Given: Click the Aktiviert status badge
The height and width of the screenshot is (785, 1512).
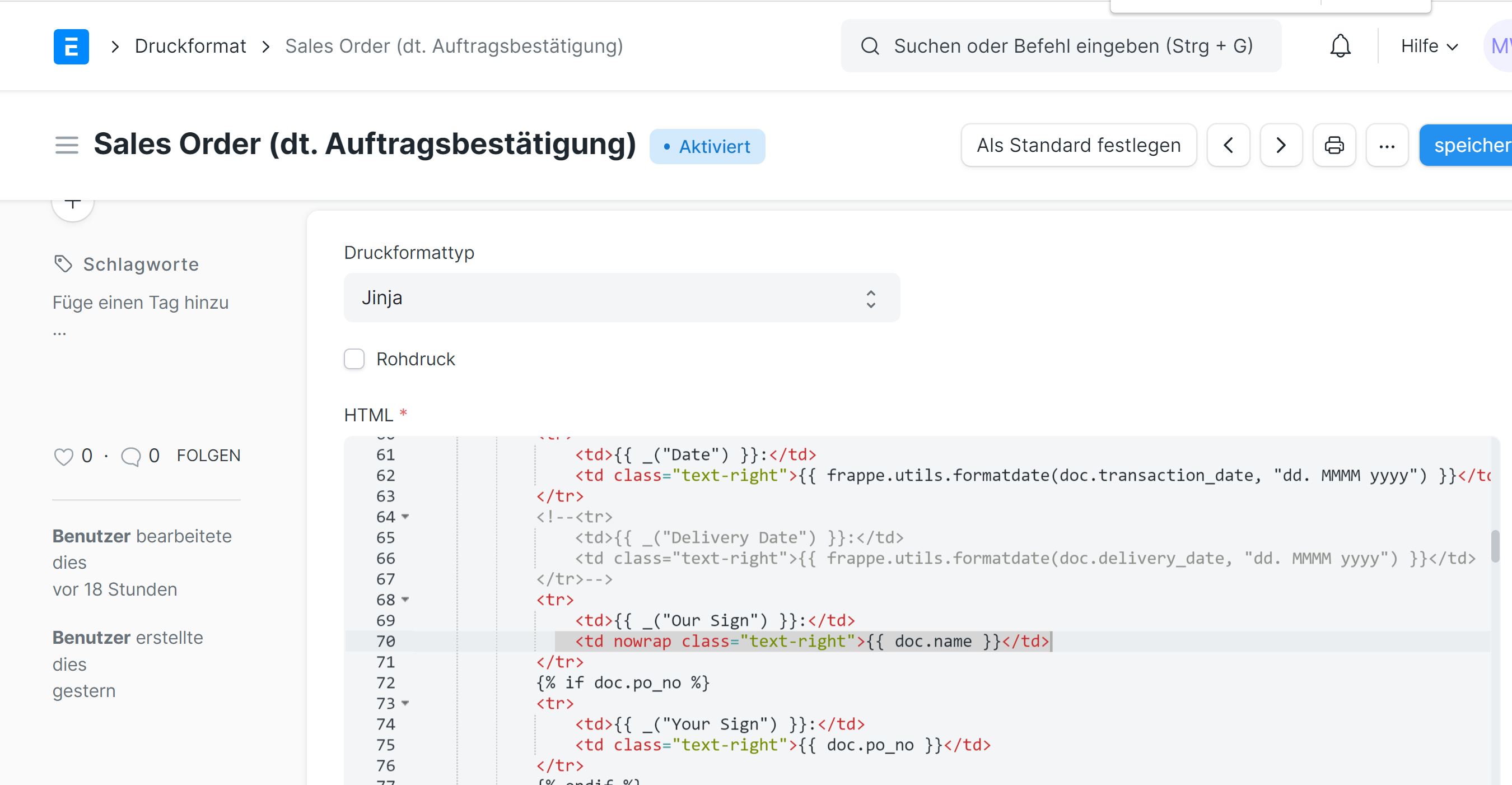Looking at the screenshot, I should click(x=707, y=146).
